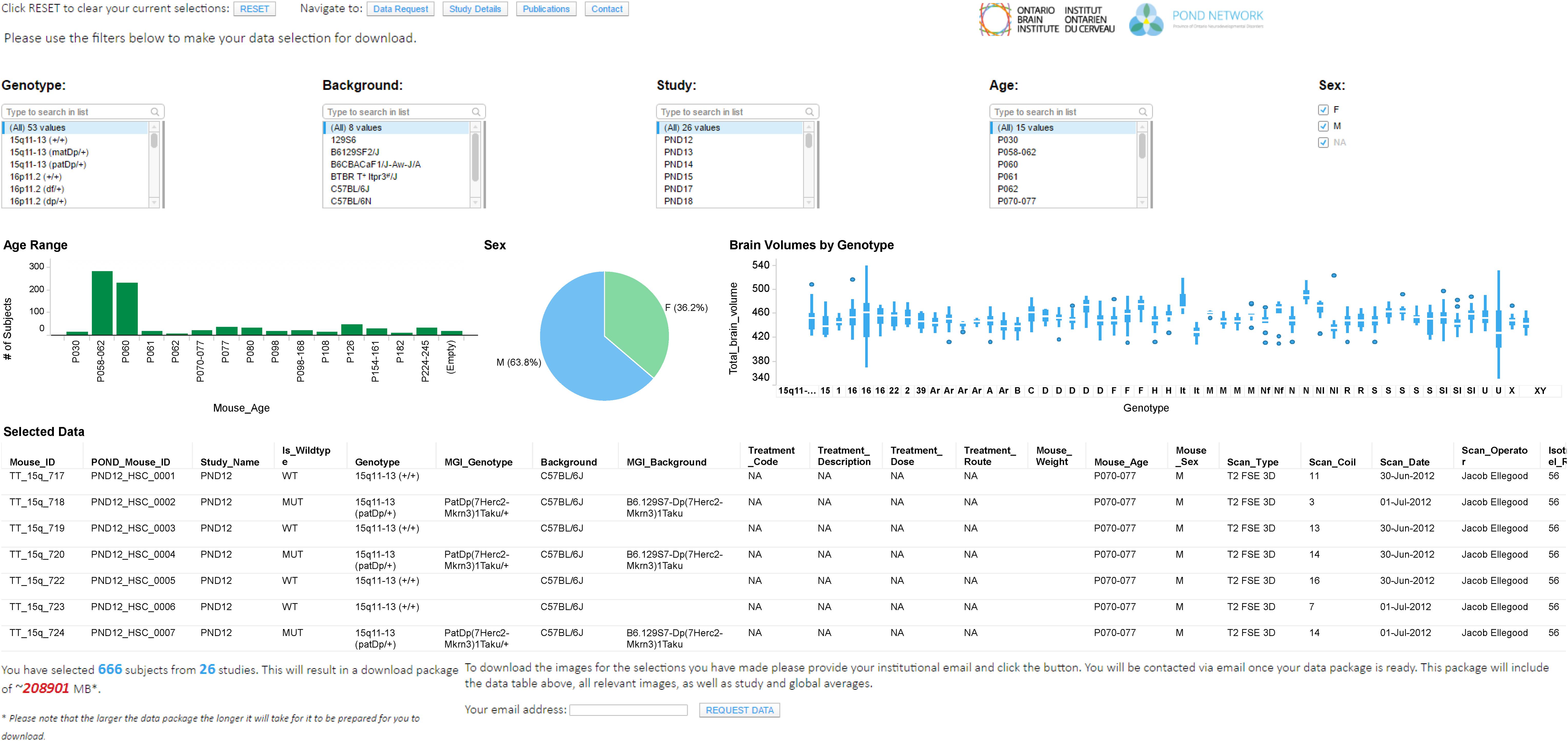Click the REQUEST DATA button

[740, 710]
